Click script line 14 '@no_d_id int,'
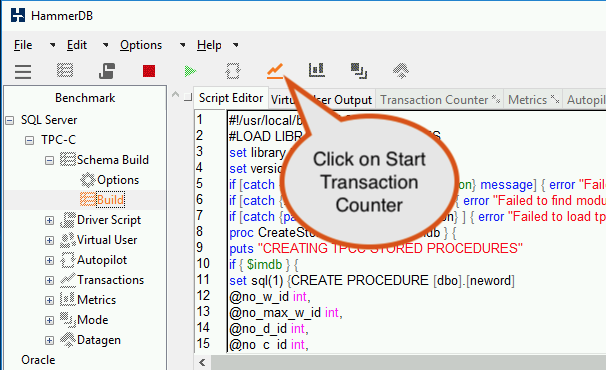 [x=269, y=329]
